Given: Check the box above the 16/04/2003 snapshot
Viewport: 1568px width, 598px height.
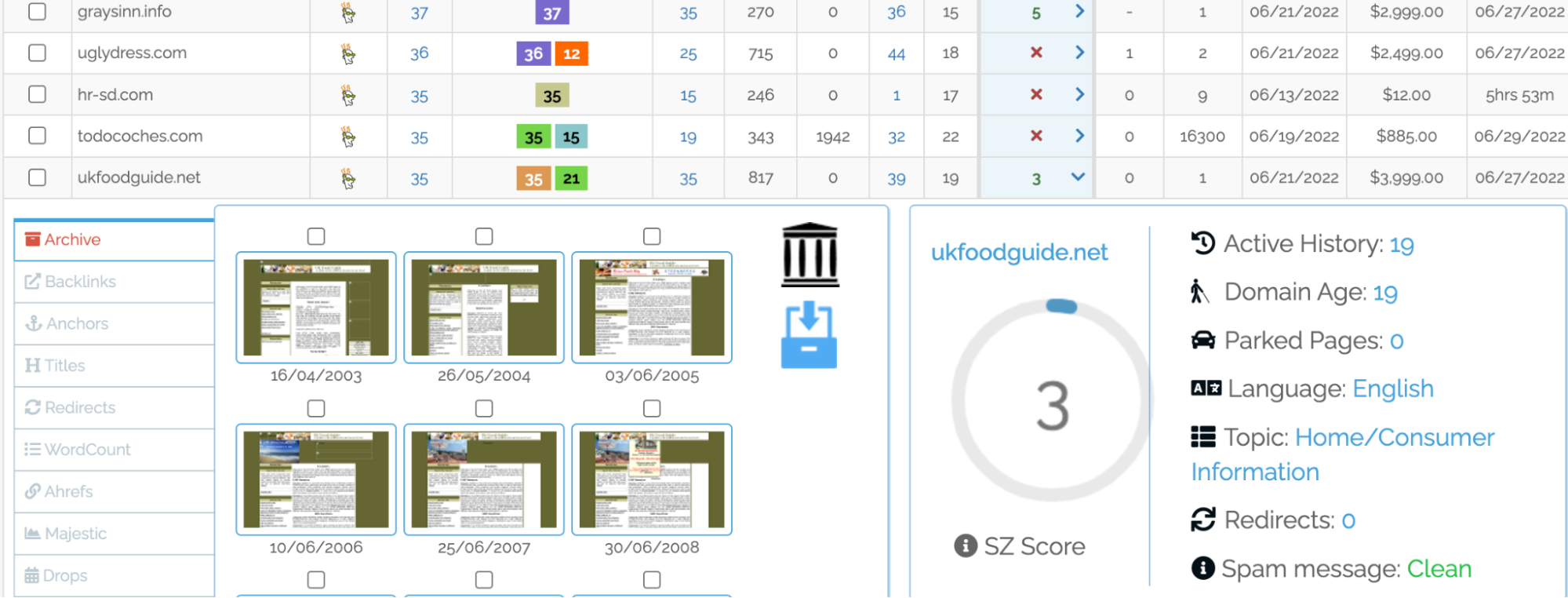Looking at the screenshot, I should (316, 236).
